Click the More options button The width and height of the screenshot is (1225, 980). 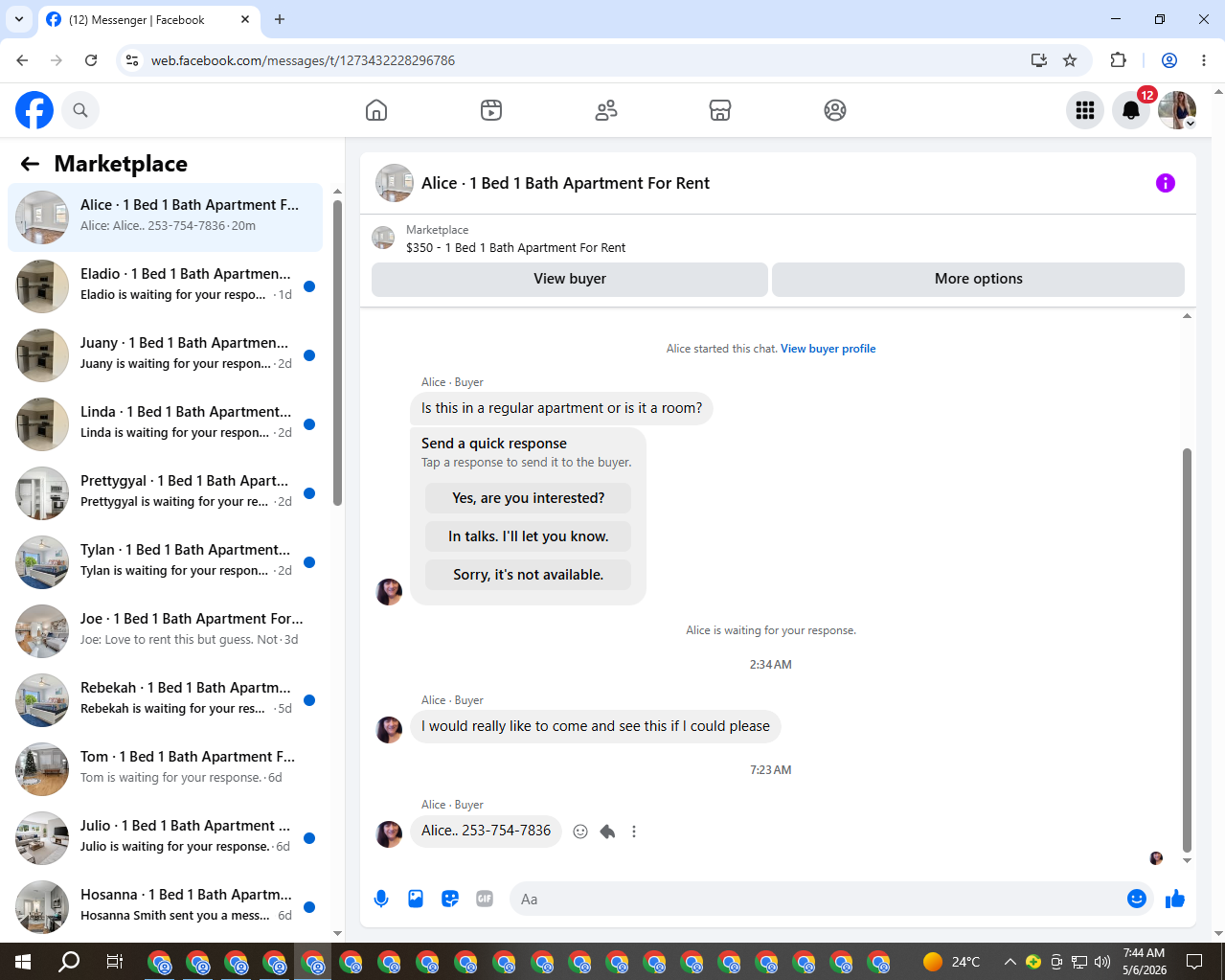click(x=978, y=279)
